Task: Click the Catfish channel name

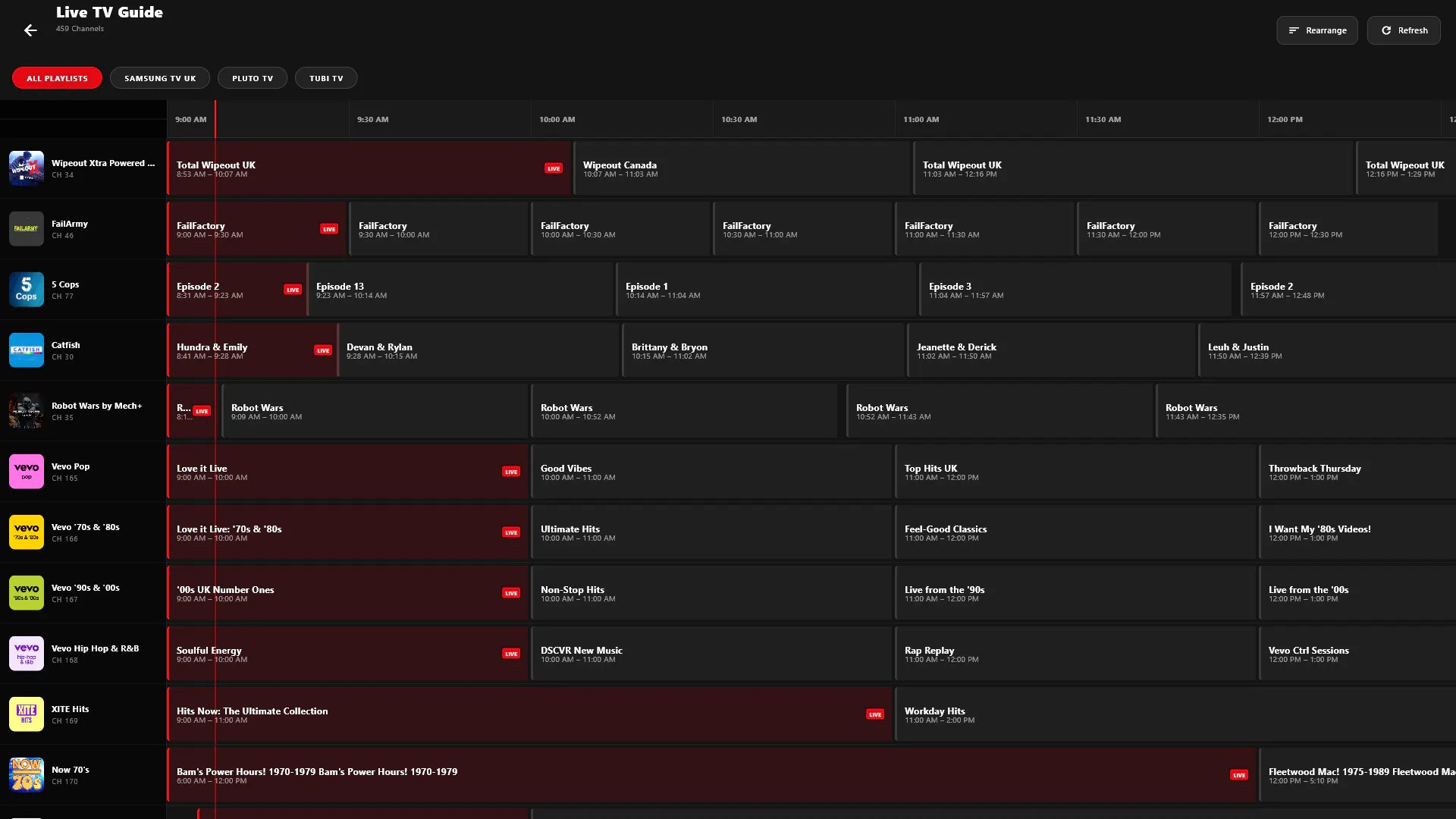Action: point(65,345)
